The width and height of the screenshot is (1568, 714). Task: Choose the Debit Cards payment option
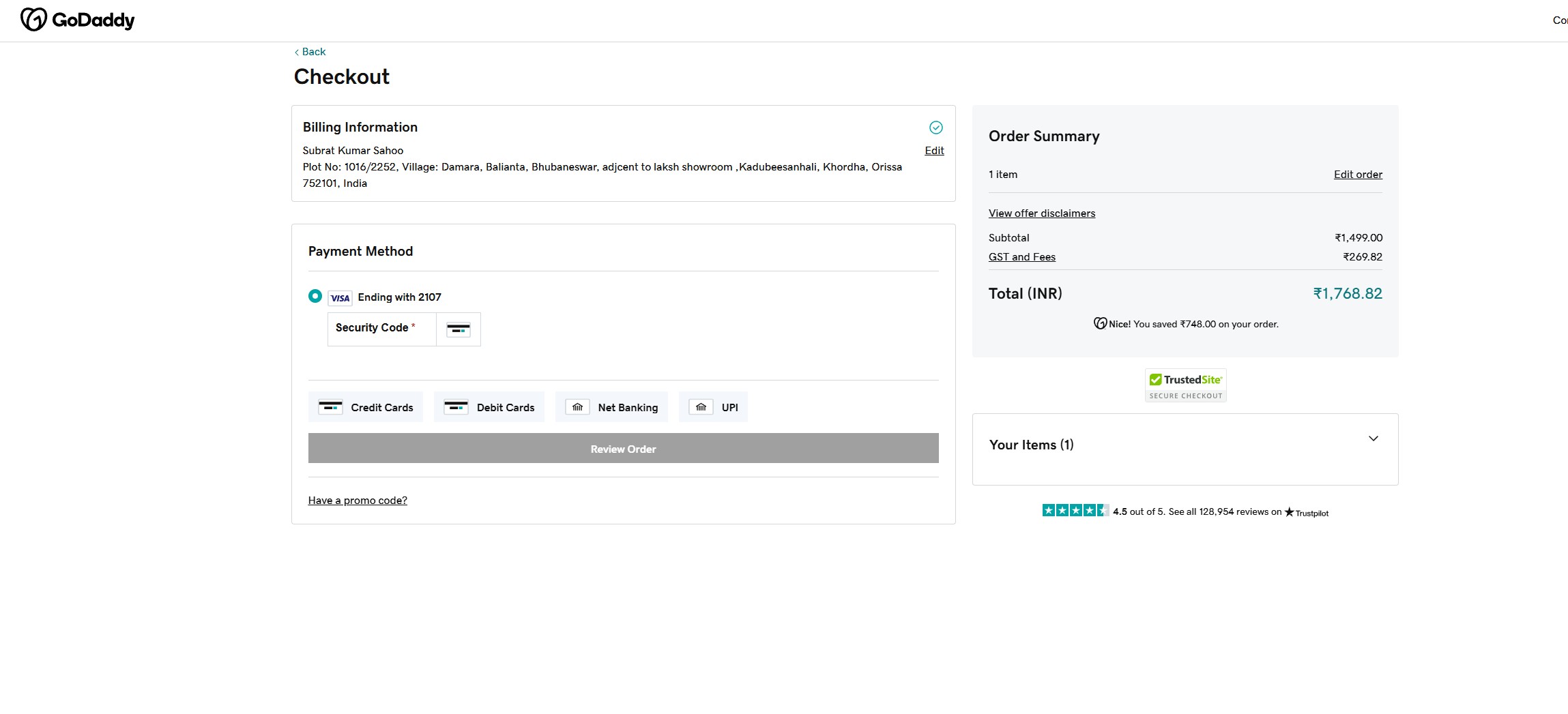(x=489, y=407)
